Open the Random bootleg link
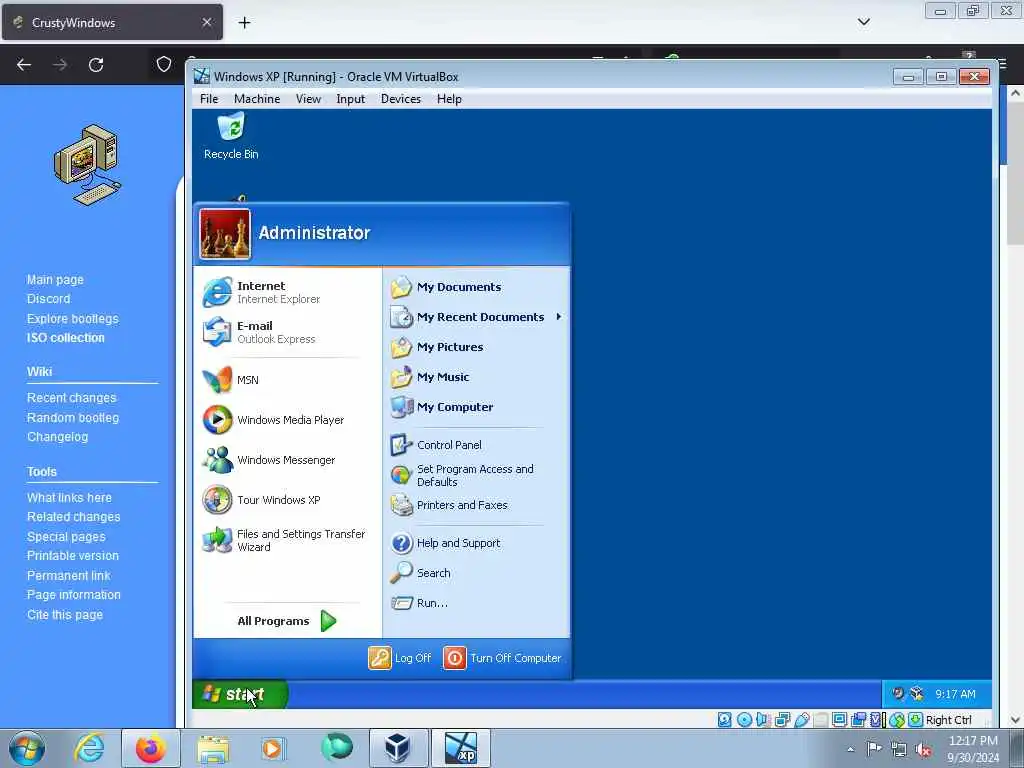The width and height of the screenshot is (1024, 768). [x=72, y=417]
